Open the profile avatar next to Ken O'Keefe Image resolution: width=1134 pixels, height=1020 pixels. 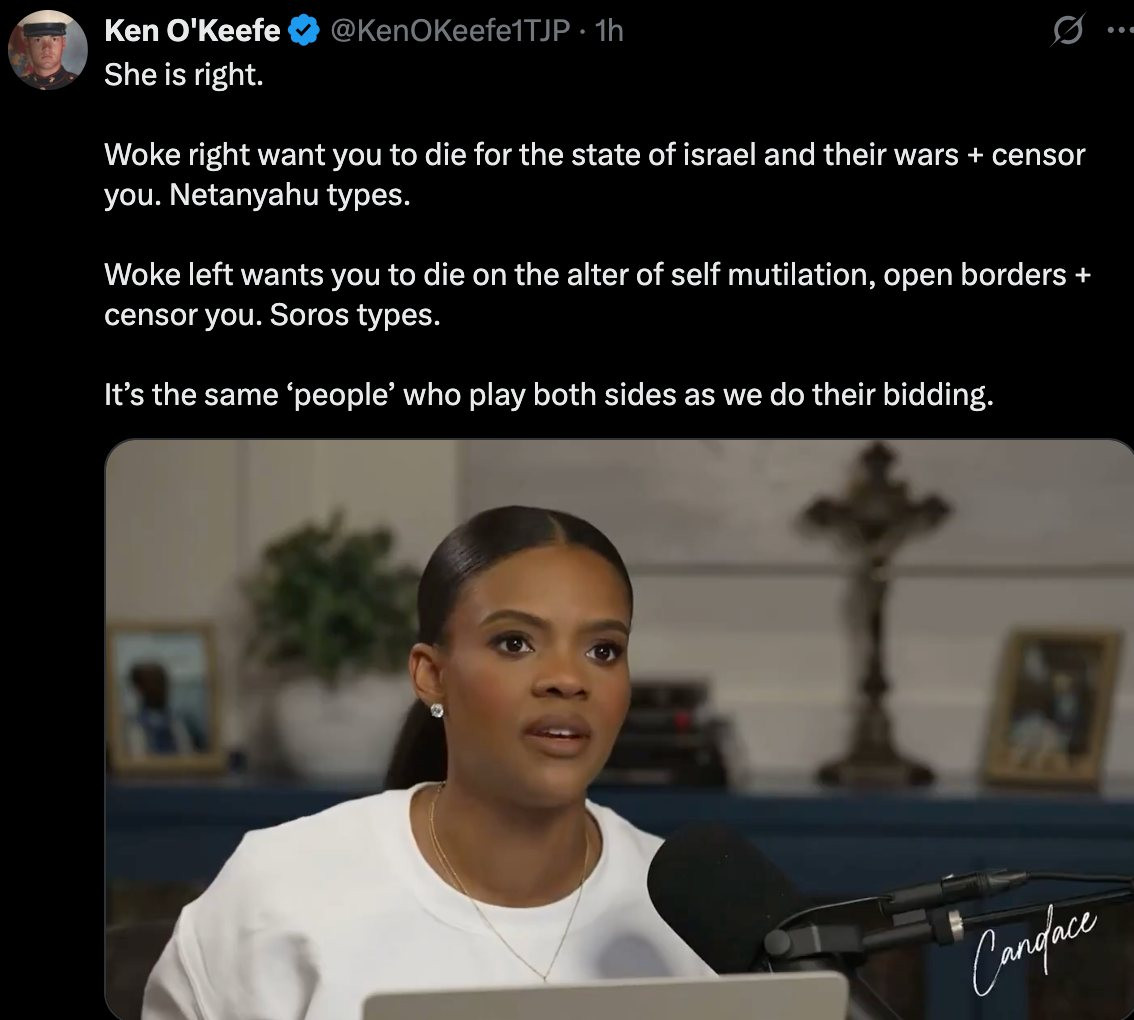tap(47, 49)
